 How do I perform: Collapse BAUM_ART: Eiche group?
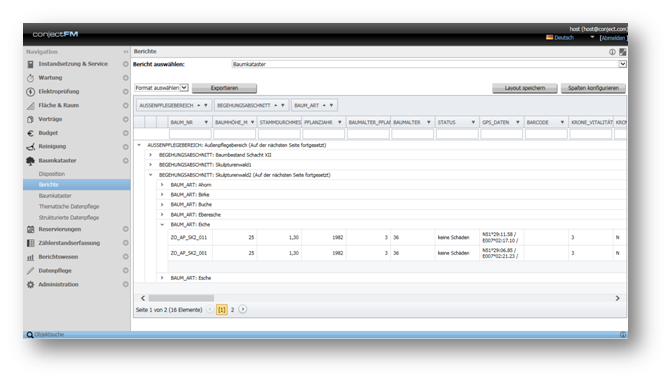162,225
